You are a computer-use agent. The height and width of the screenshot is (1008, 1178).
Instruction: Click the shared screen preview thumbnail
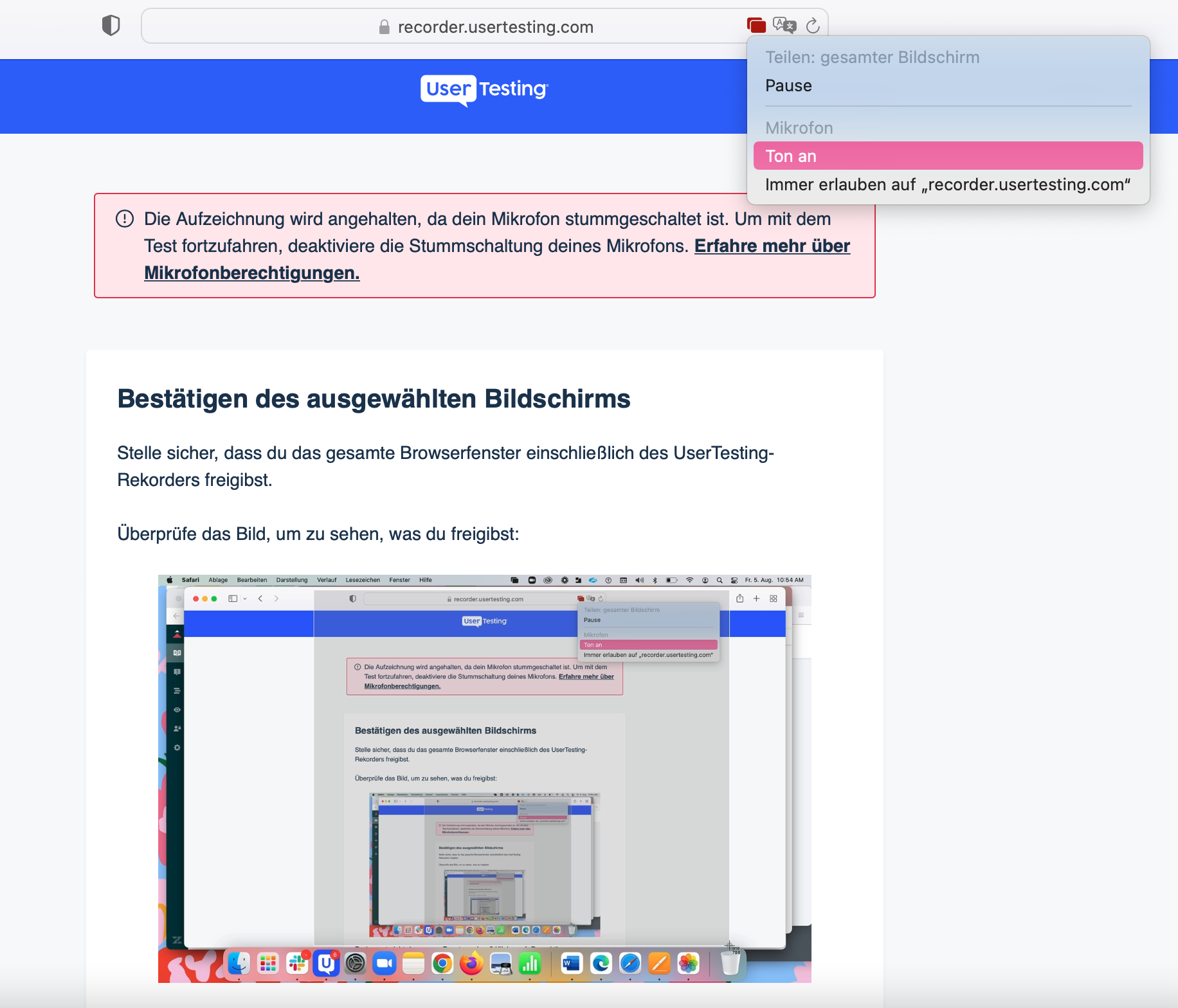tap(485, 779)
